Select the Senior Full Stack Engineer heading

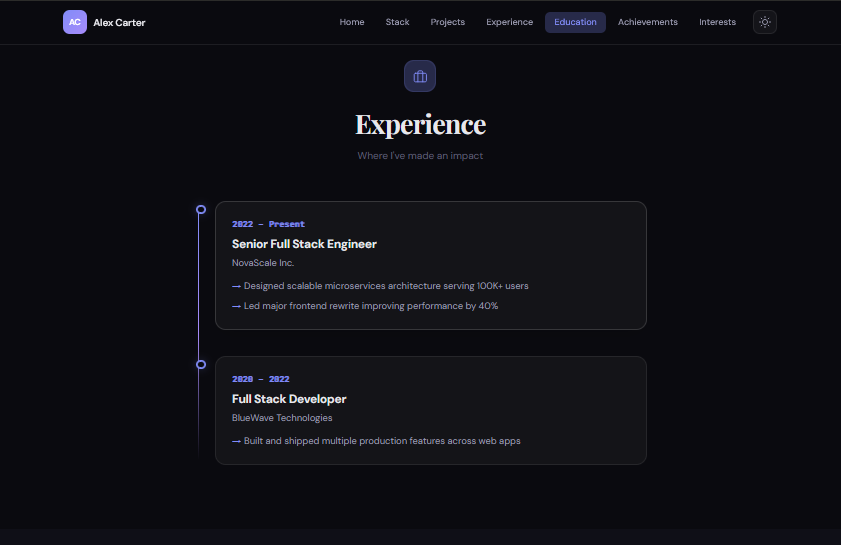(304, 244)
